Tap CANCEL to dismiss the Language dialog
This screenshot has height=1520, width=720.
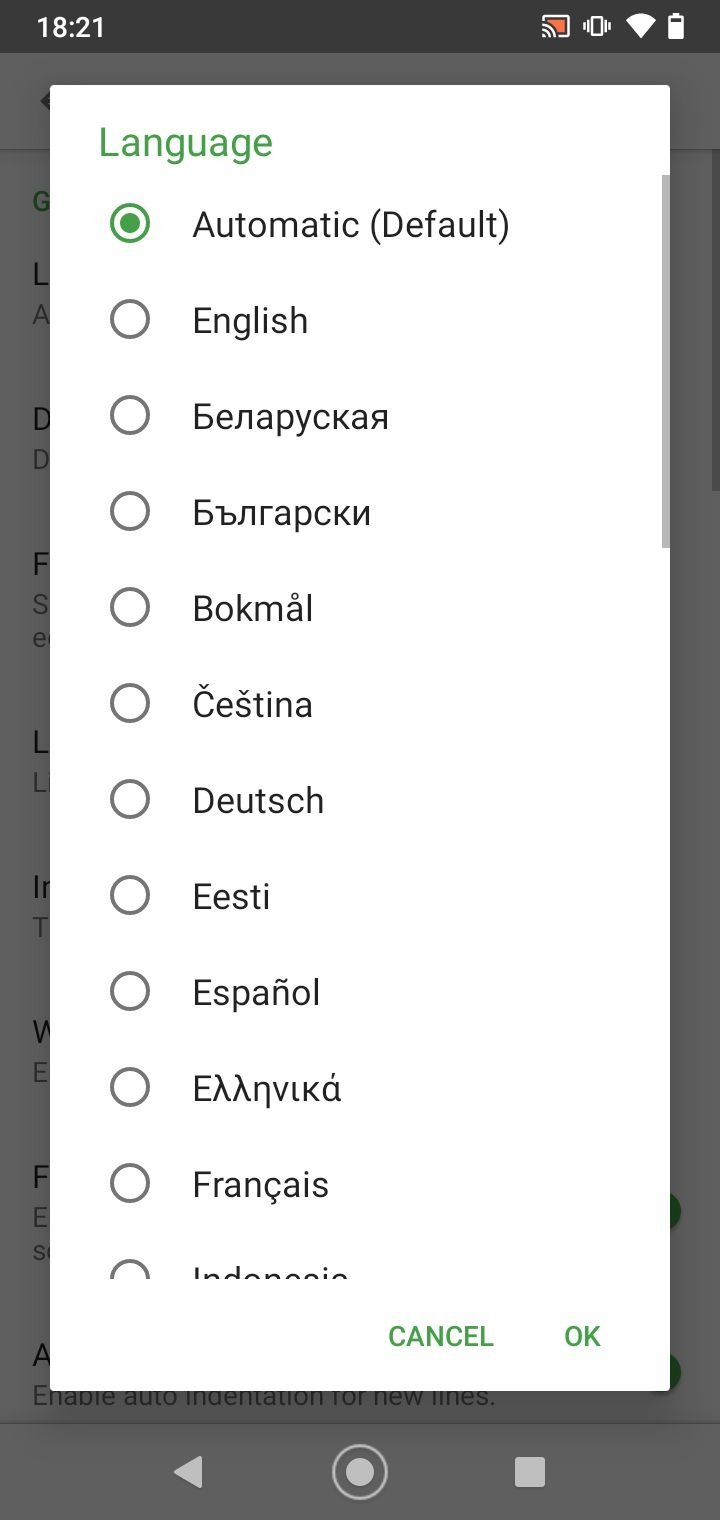[x=441, y=1336]
